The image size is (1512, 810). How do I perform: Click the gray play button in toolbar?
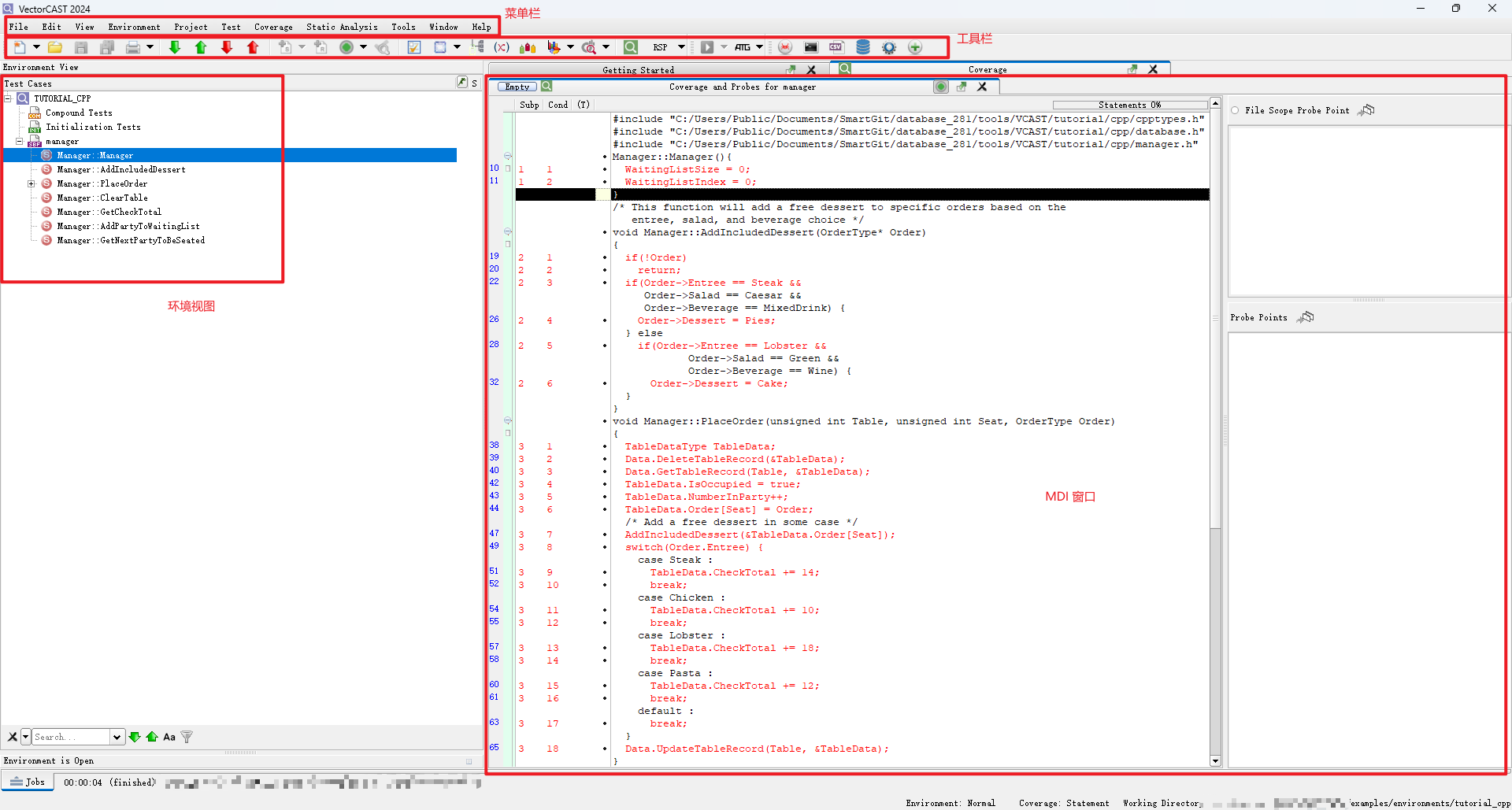pyautogui.click(x=707, y=47)
